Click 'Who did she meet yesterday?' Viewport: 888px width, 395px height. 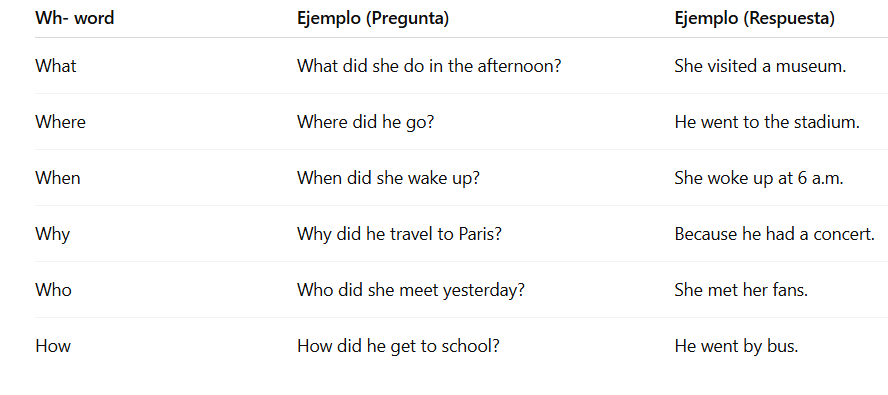tap(411, 291)
